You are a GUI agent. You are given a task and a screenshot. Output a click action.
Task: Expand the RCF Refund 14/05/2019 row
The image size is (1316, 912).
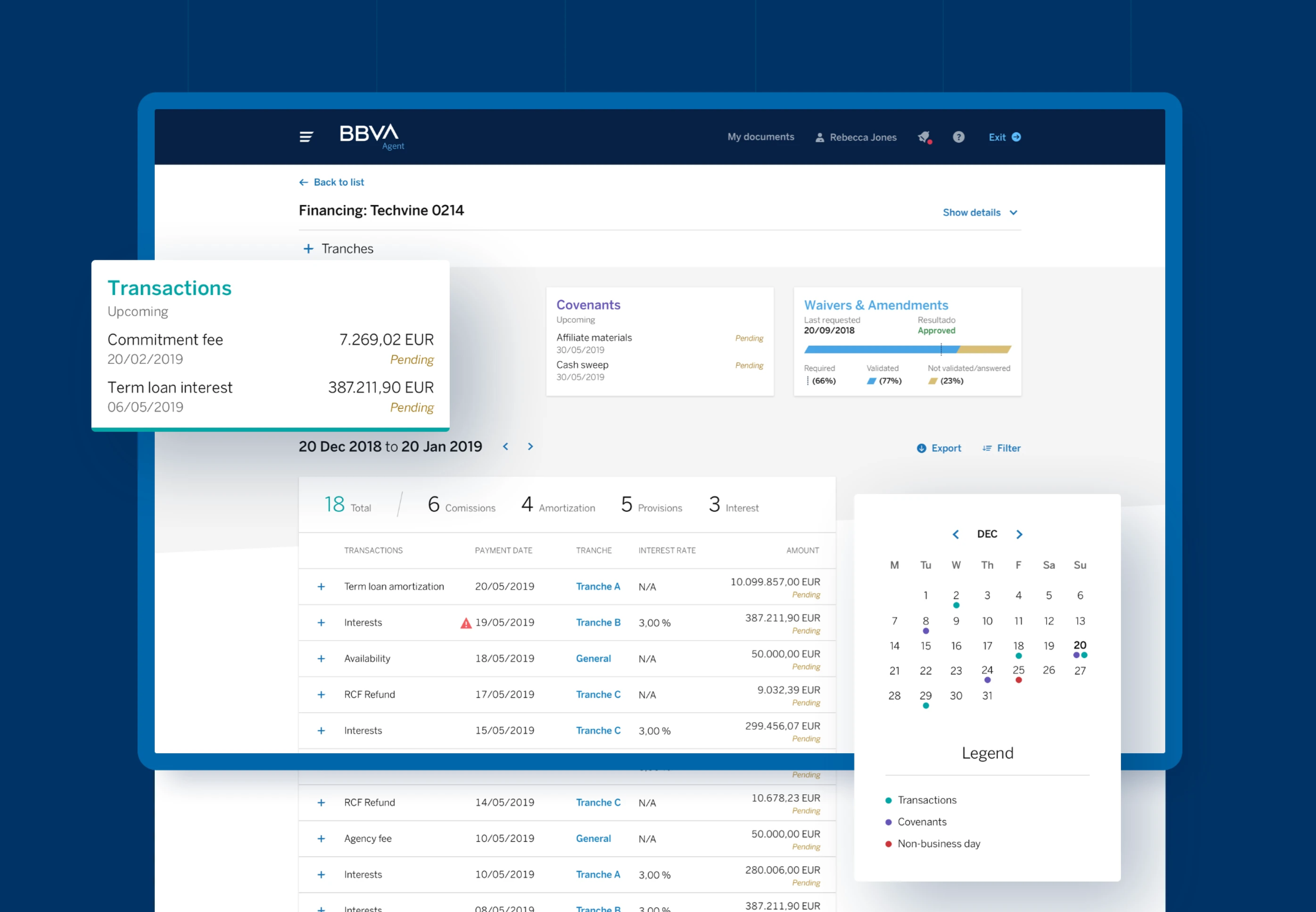point(321,803)
